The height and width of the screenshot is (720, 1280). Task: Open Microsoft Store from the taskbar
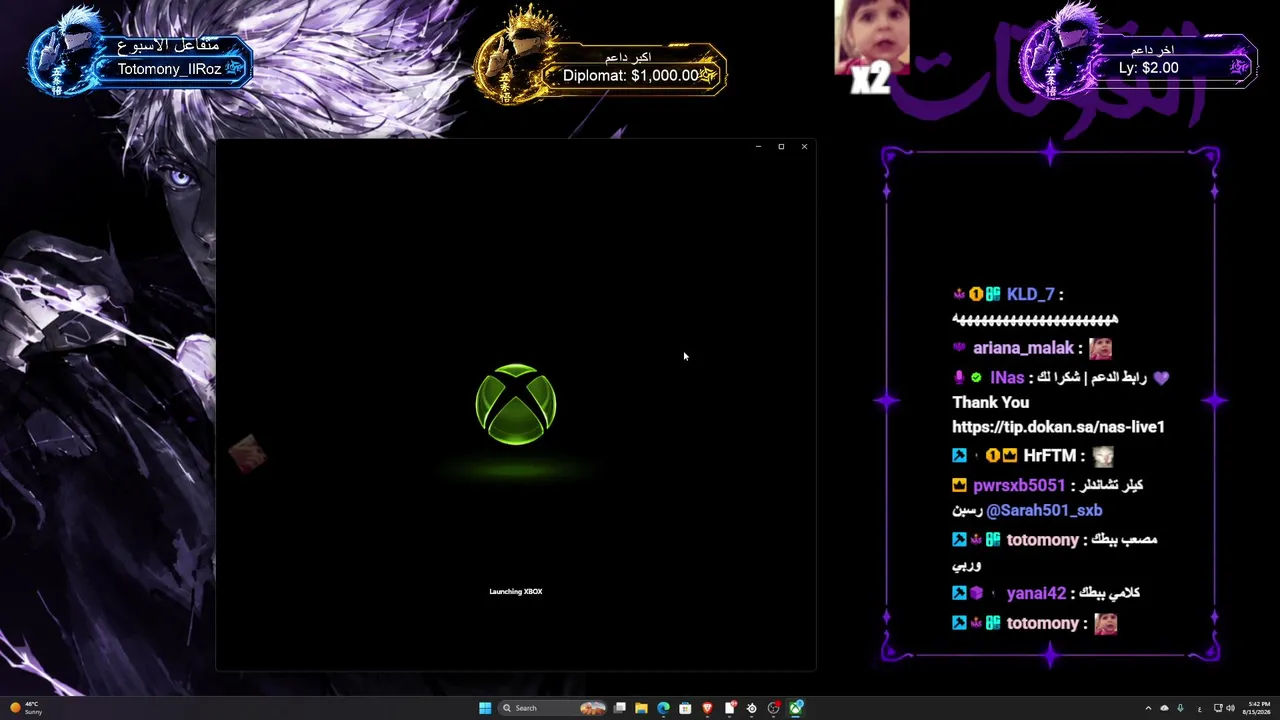[x=685, y=708]
